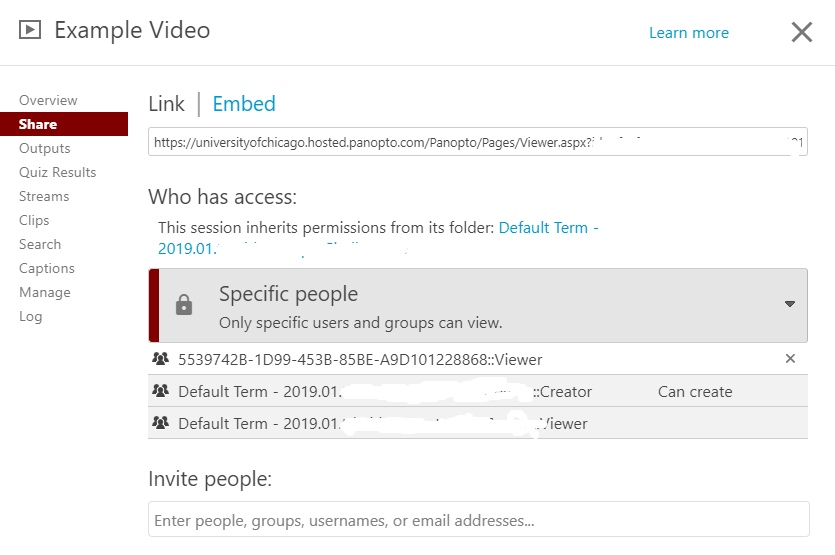Click the padlock icon in Specific people
This screenshot has width=835, height=555.
click(184, 305)
